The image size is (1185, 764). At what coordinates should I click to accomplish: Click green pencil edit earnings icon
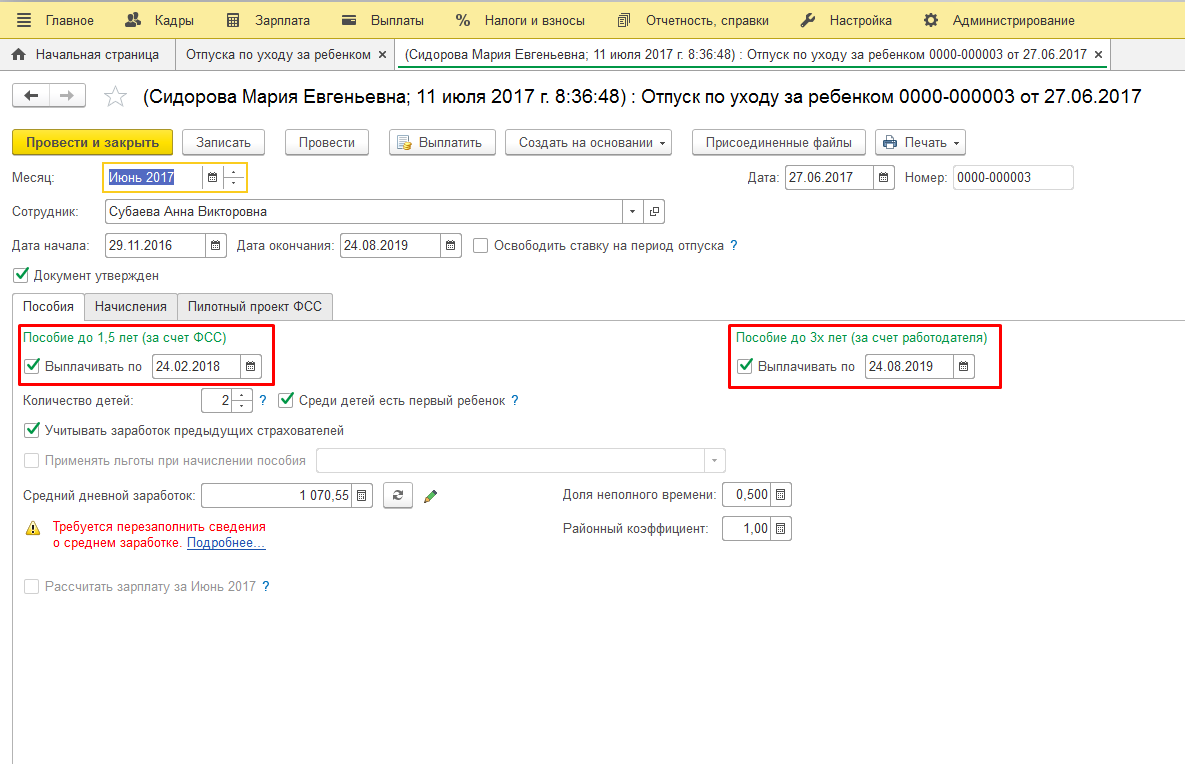point(431,495)
